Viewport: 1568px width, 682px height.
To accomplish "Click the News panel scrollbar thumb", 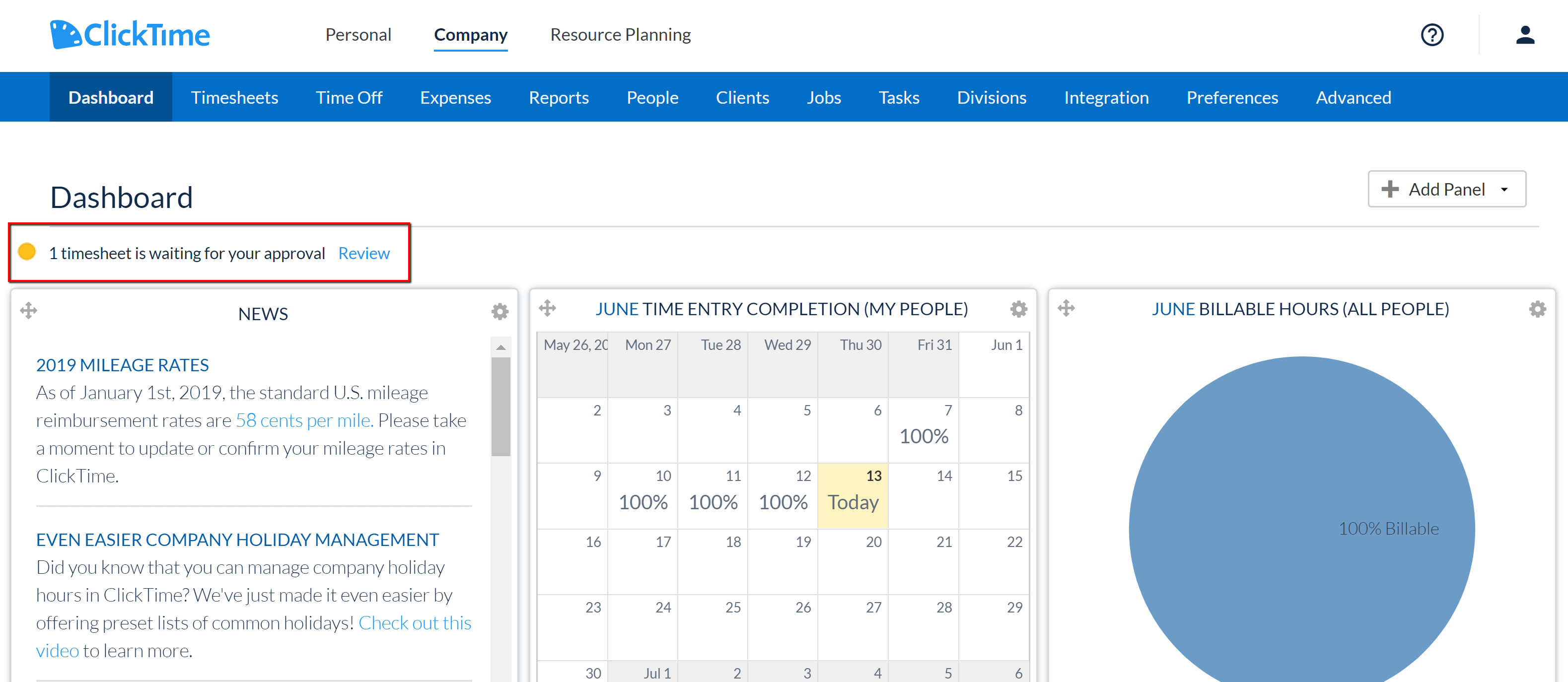I will pyautogui.click(x=500, y=407).
